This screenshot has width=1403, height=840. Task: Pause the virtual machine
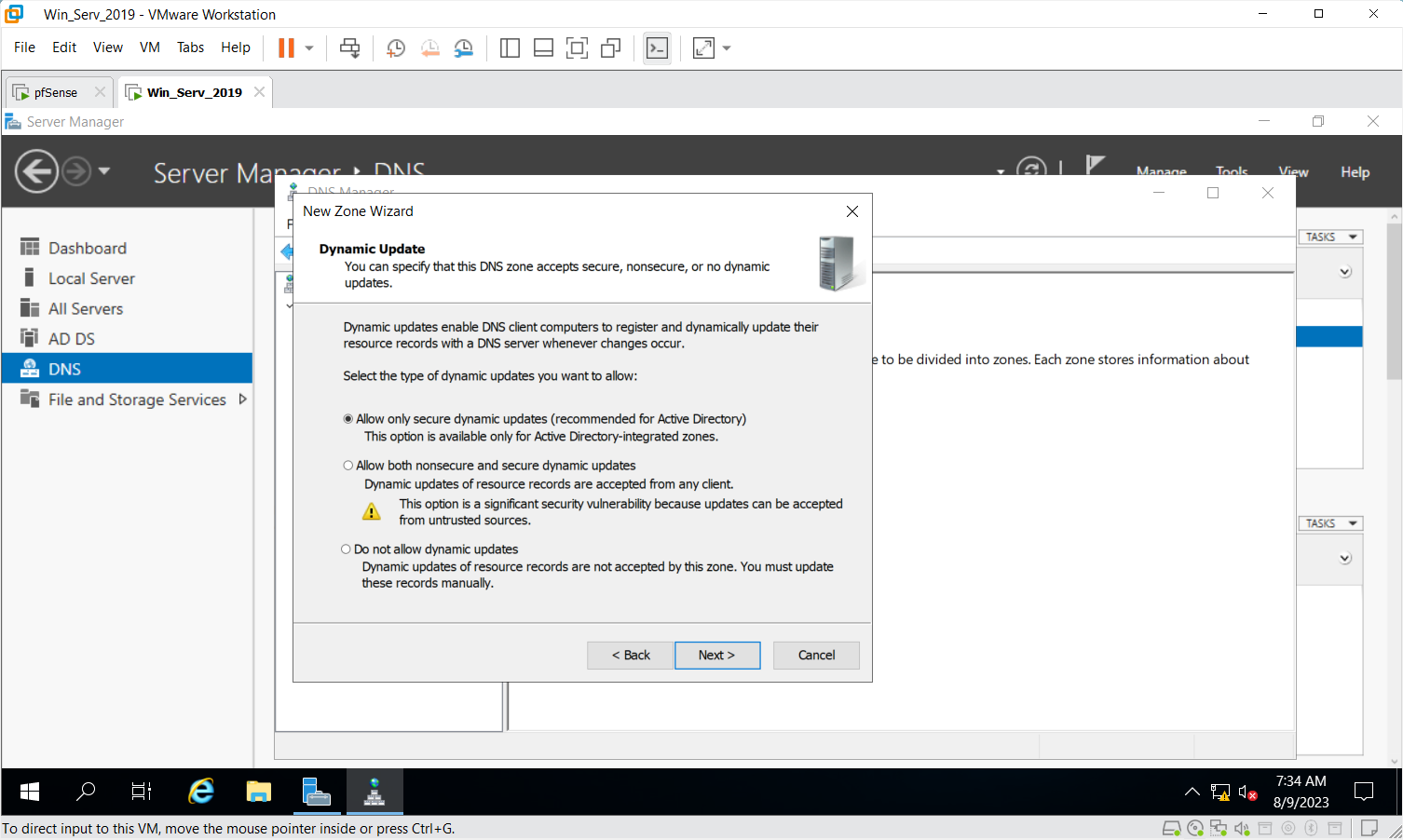point(286,48)
